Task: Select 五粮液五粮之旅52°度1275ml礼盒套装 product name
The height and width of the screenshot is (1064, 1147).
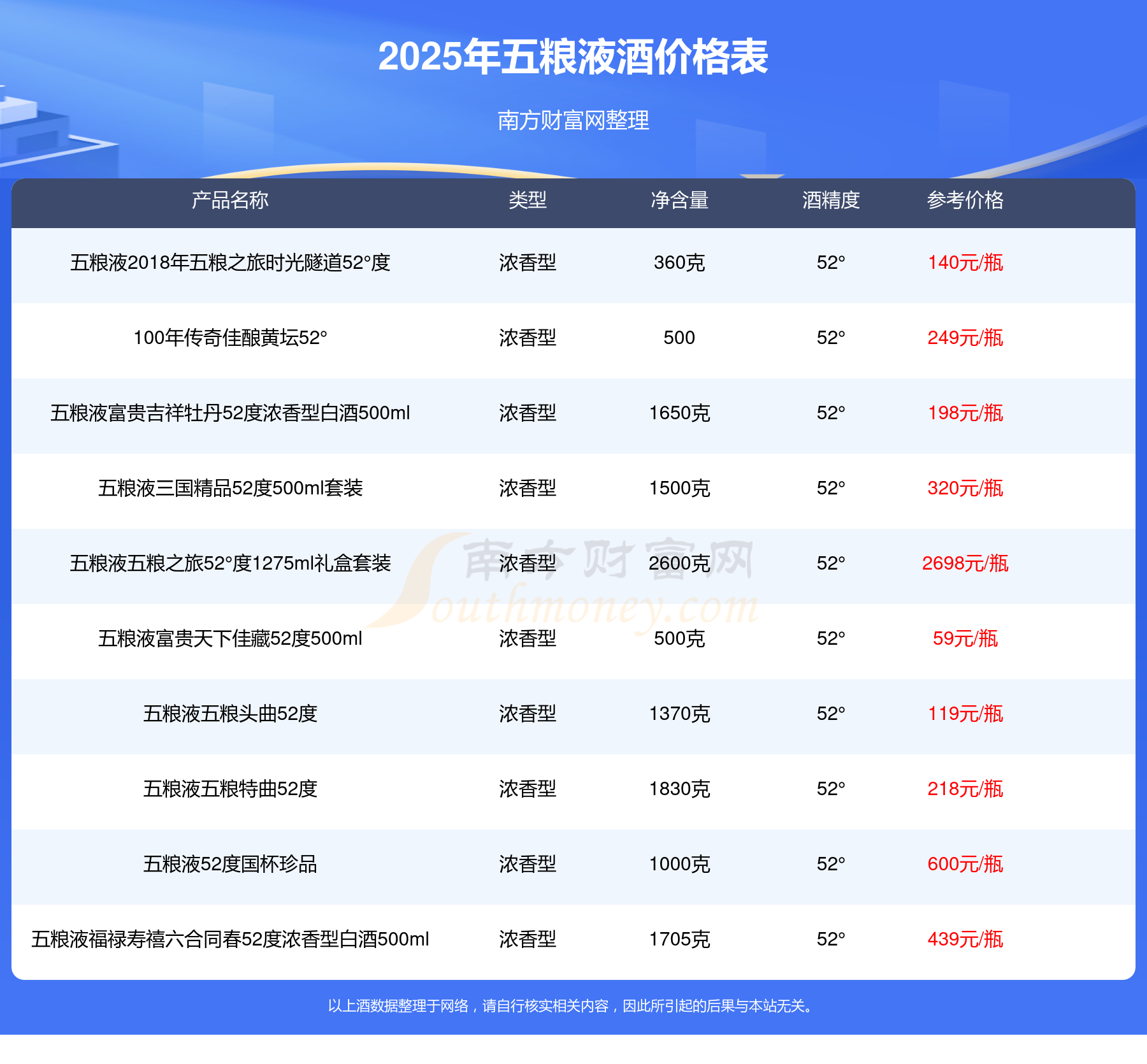Action: point(230,563)
